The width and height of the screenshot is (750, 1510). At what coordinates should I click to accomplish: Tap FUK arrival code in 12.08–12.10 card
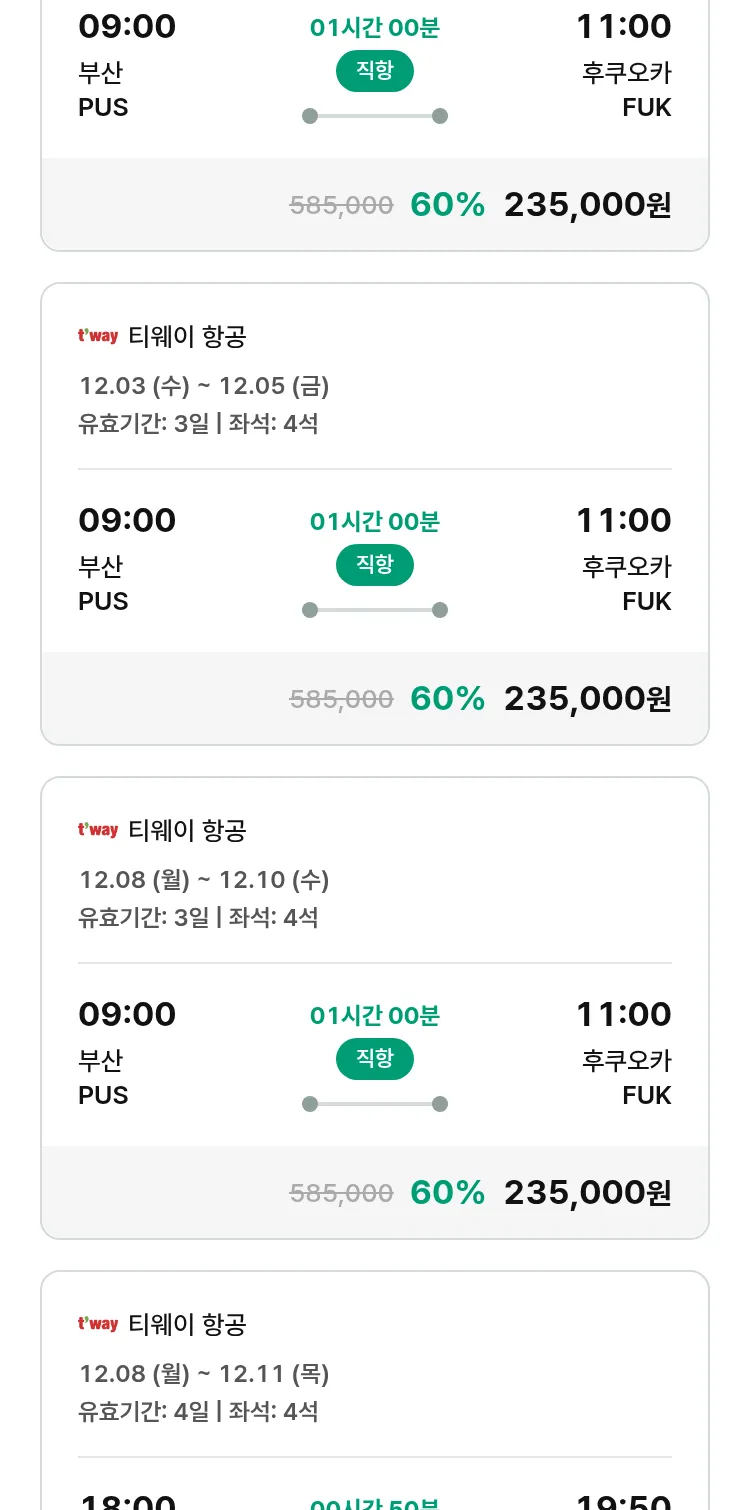coord(646,1096)
